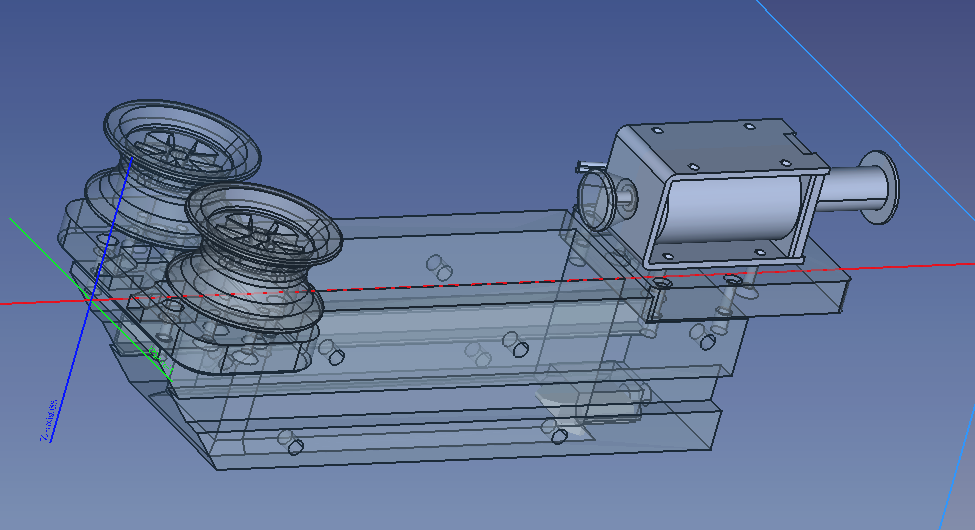This screenshot has width=975, height=530.
Task: Click the blue Z-axis label text
Action: pos(49,421)
